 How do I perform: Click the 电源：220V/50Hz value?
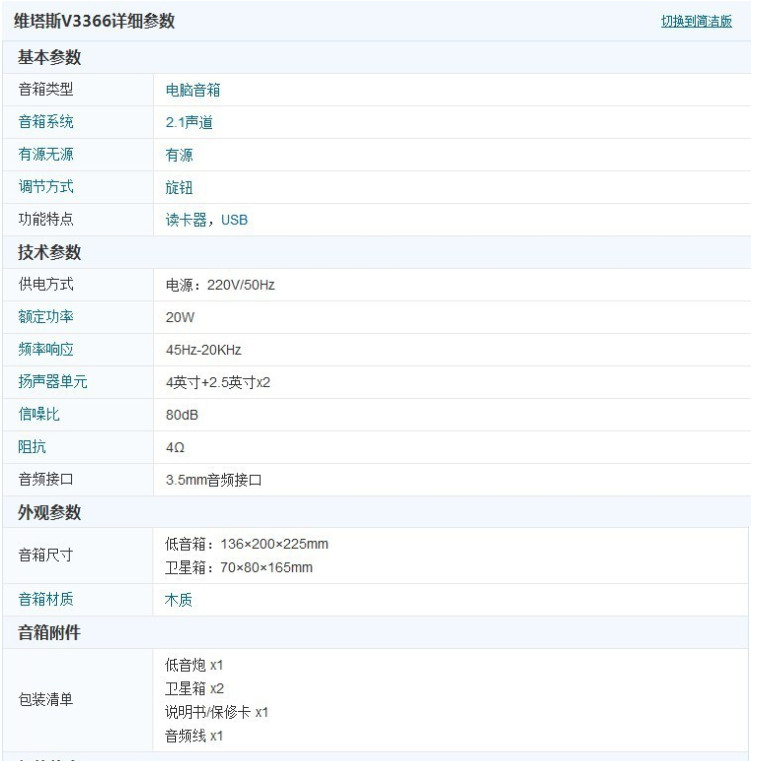[x=220, y=285]
